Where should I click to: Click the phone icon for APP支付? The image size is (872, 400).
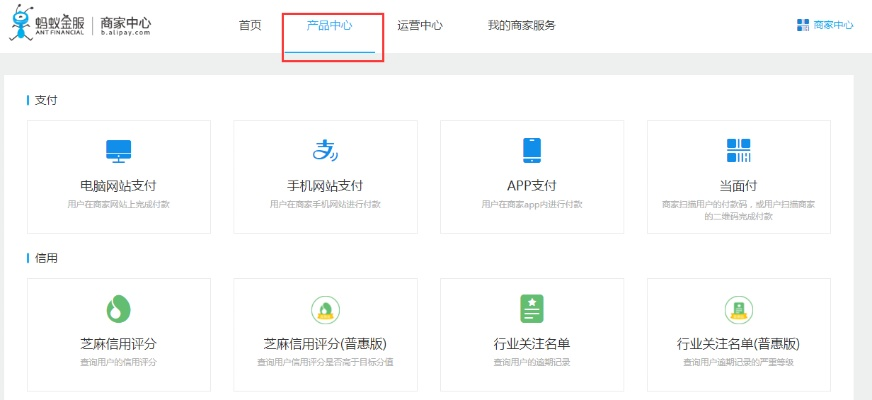[x=532, y=151]
